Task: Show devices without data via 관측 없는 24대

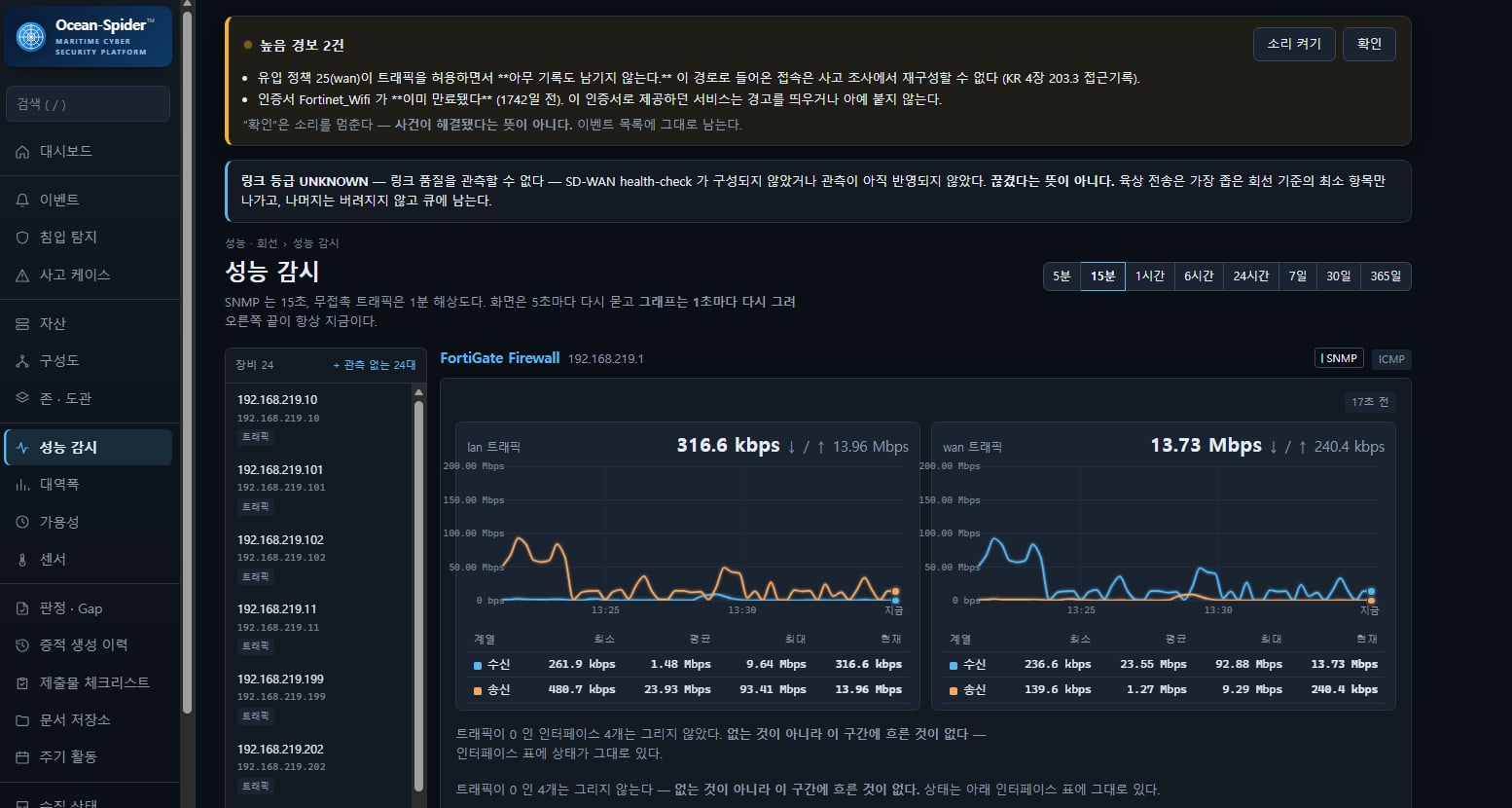Action: 375,365
